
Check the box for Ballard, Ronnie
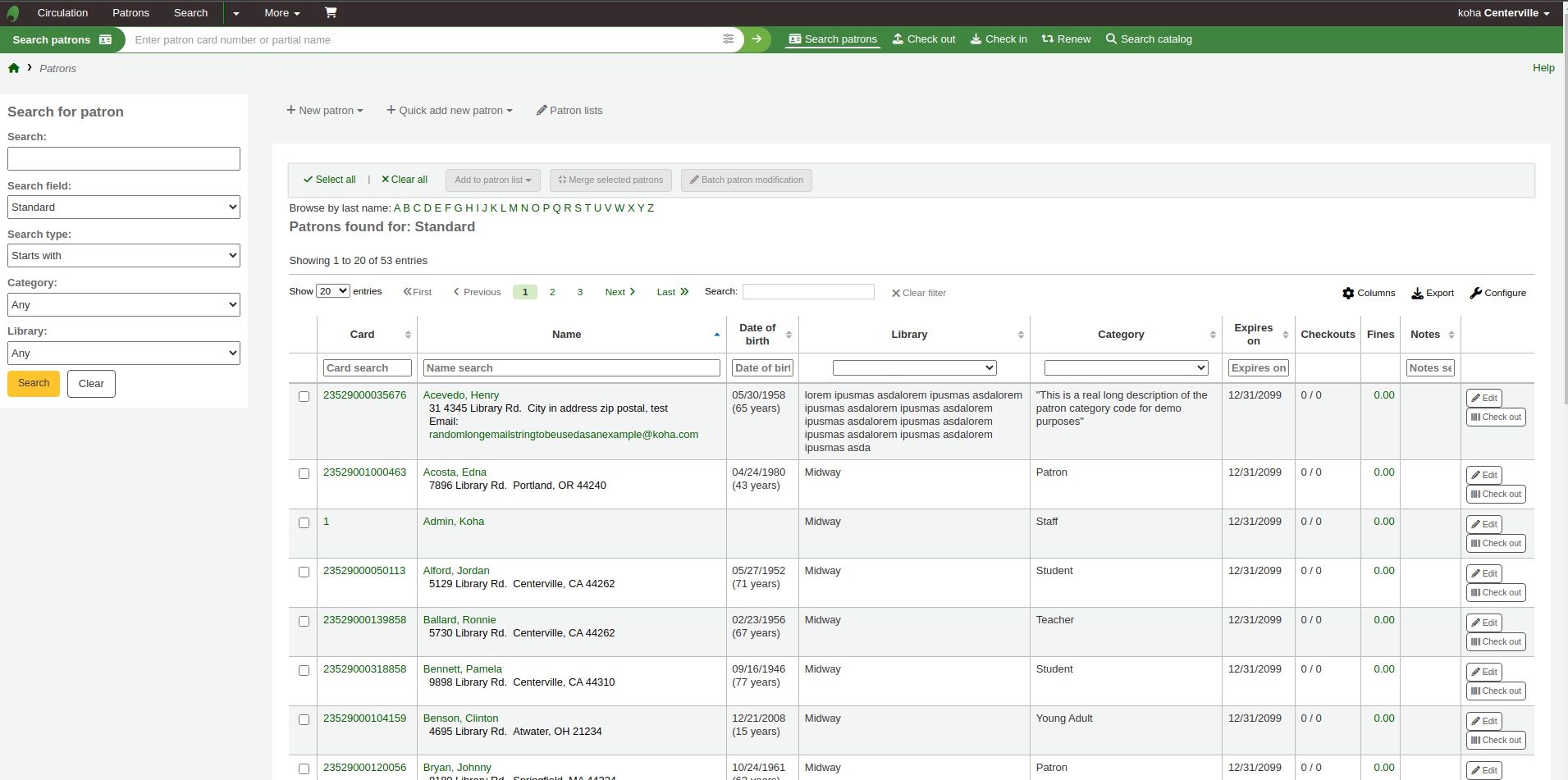(304, 622)
